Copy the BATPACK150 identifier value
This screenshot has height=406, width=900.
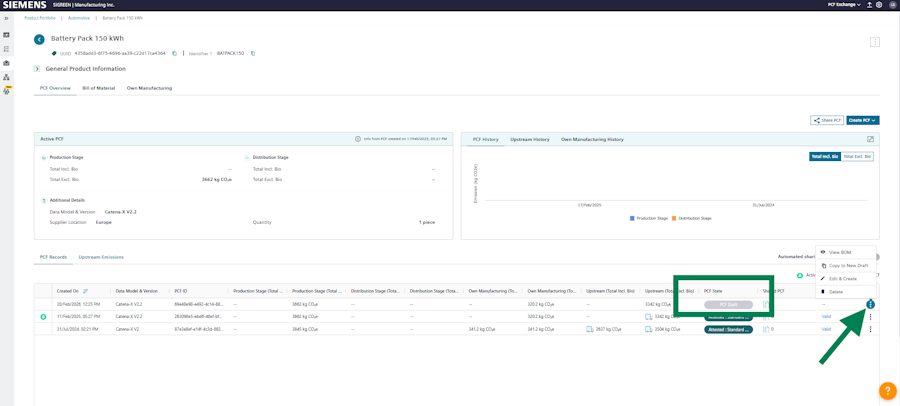click(253, 54)
